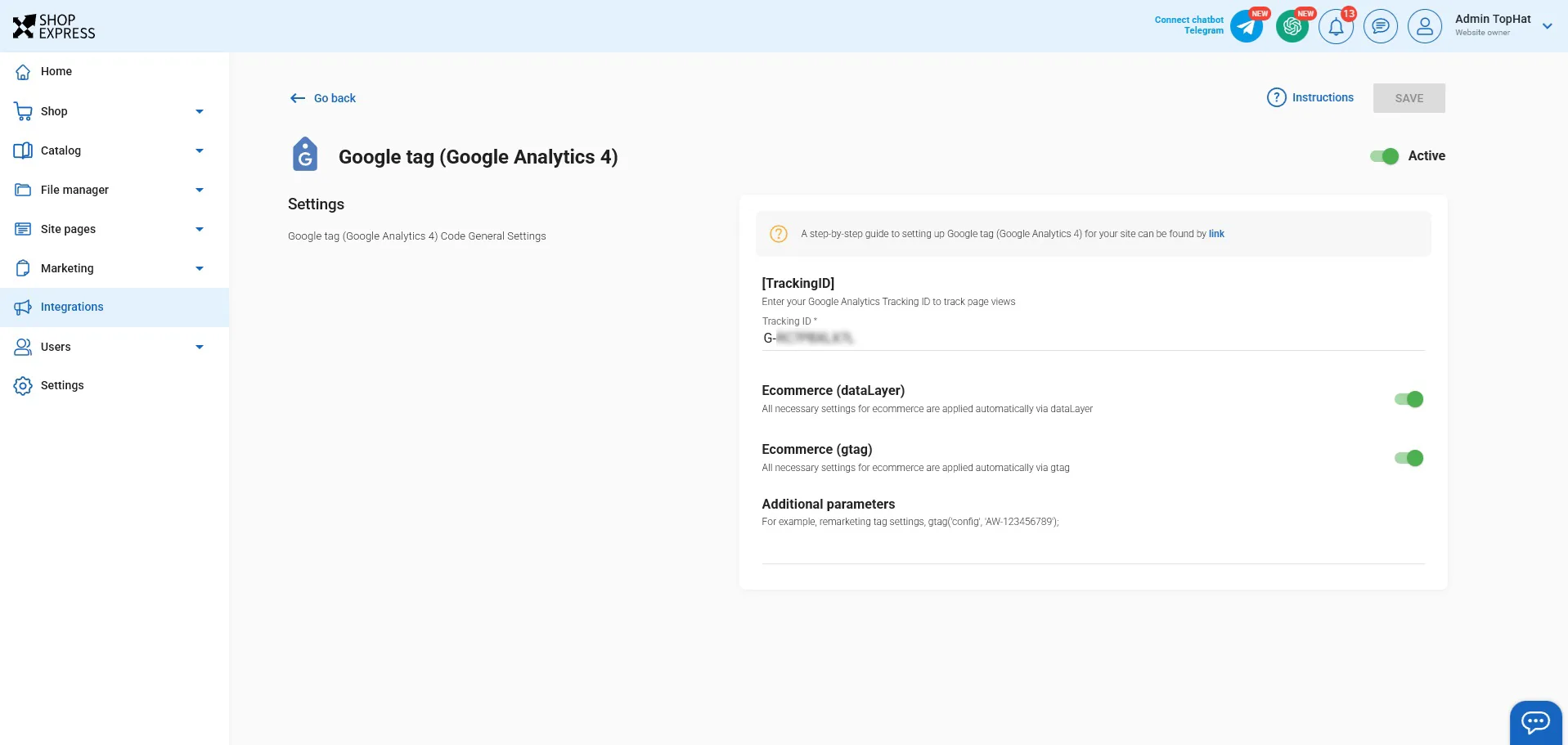Click the Go back link
Viewport: 1568px width, 745px height.
335,98
